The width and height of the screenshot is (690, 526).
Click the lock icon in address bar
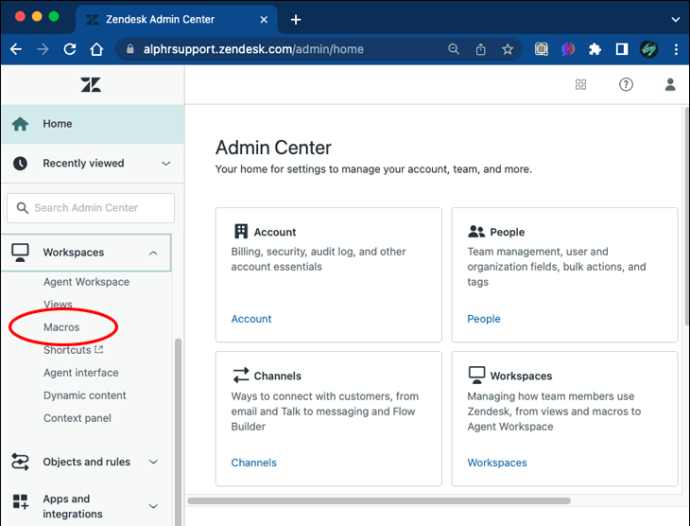(130, 49)
